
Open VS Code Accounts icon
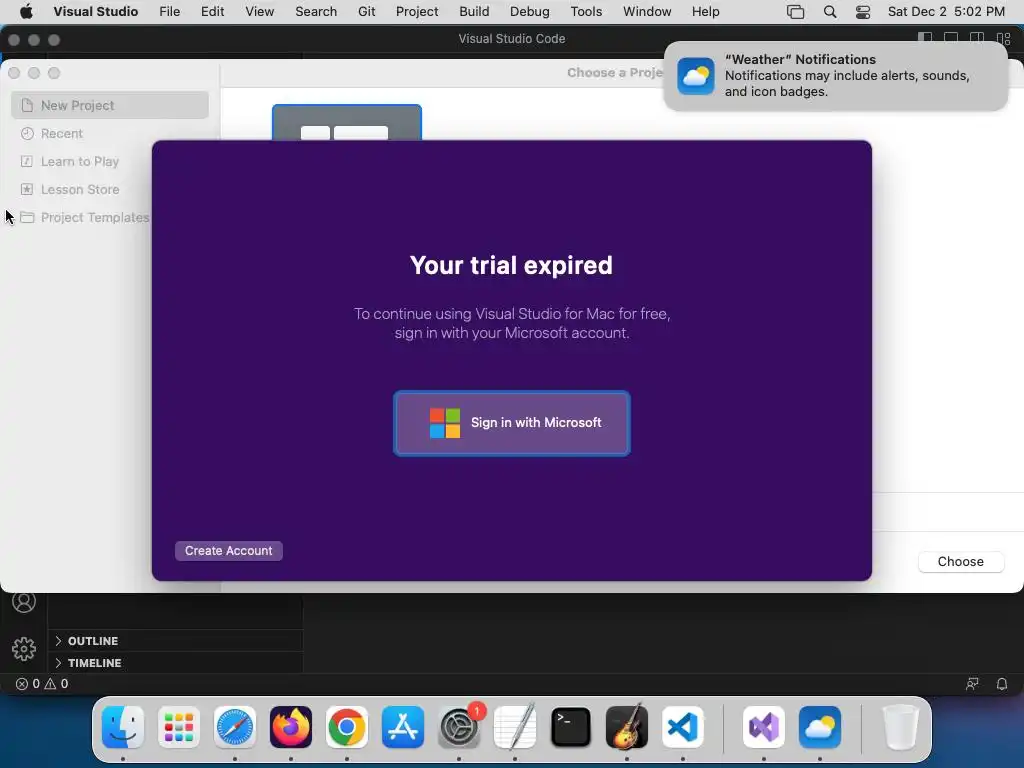pos(24,601)
